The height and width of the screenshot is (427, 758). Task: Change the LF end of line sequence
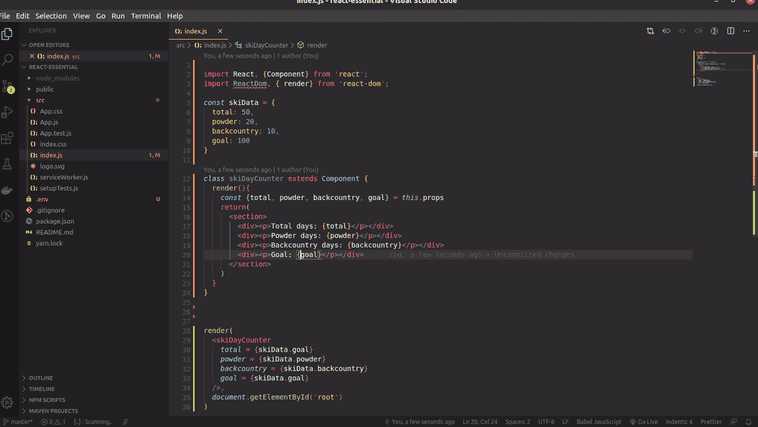(565, 422)
